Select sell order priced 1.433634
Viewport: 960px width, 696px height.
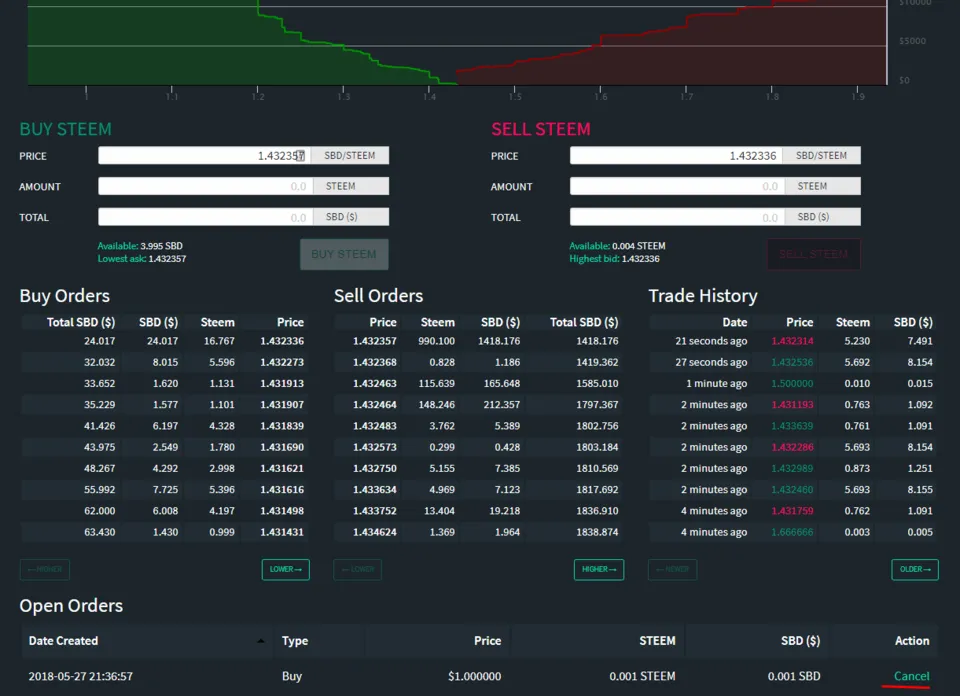click(479, 490)
